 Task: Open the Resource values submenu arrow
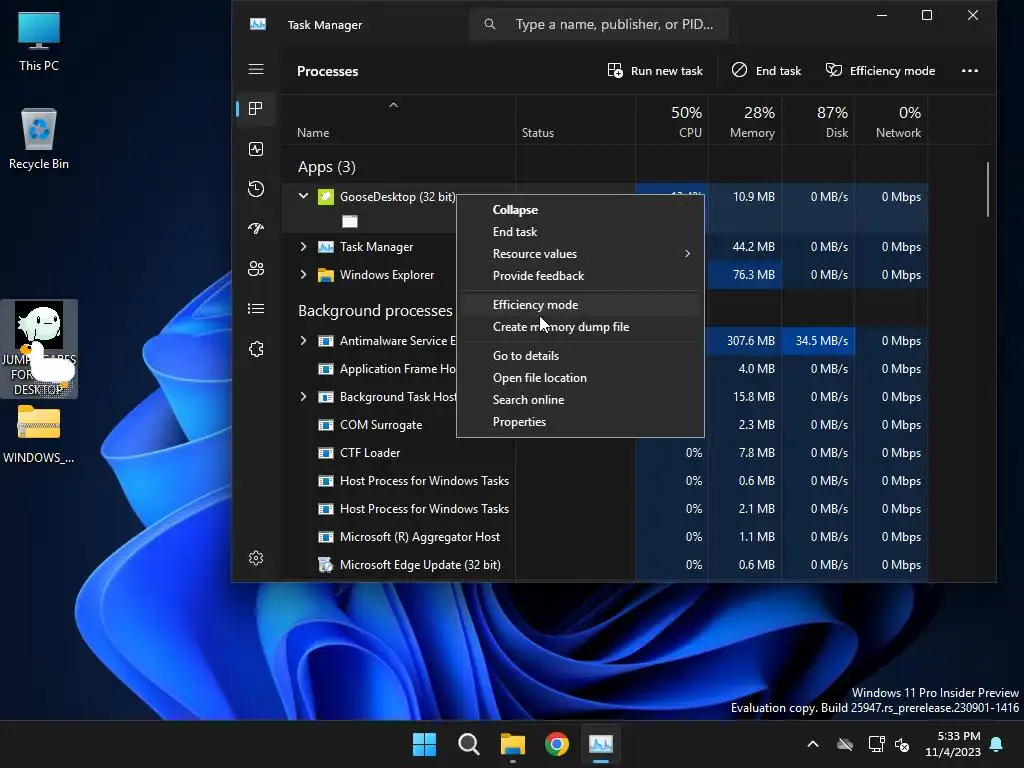[688, 253]
